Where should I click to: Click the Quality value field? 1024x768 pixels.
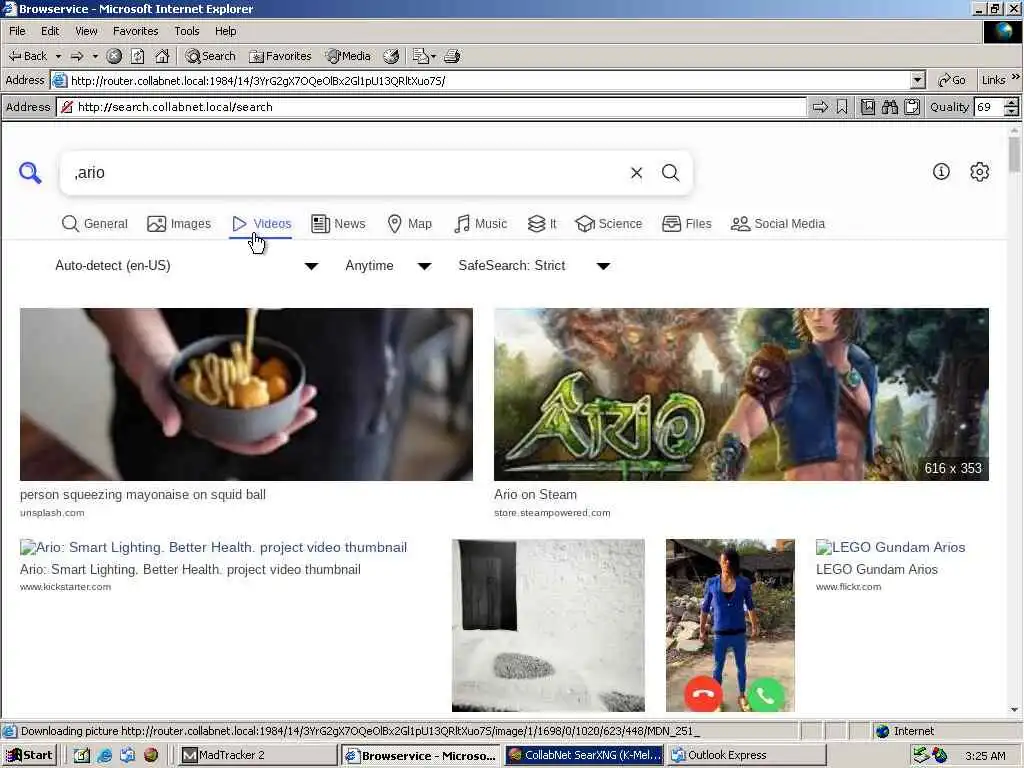(988, 107)
